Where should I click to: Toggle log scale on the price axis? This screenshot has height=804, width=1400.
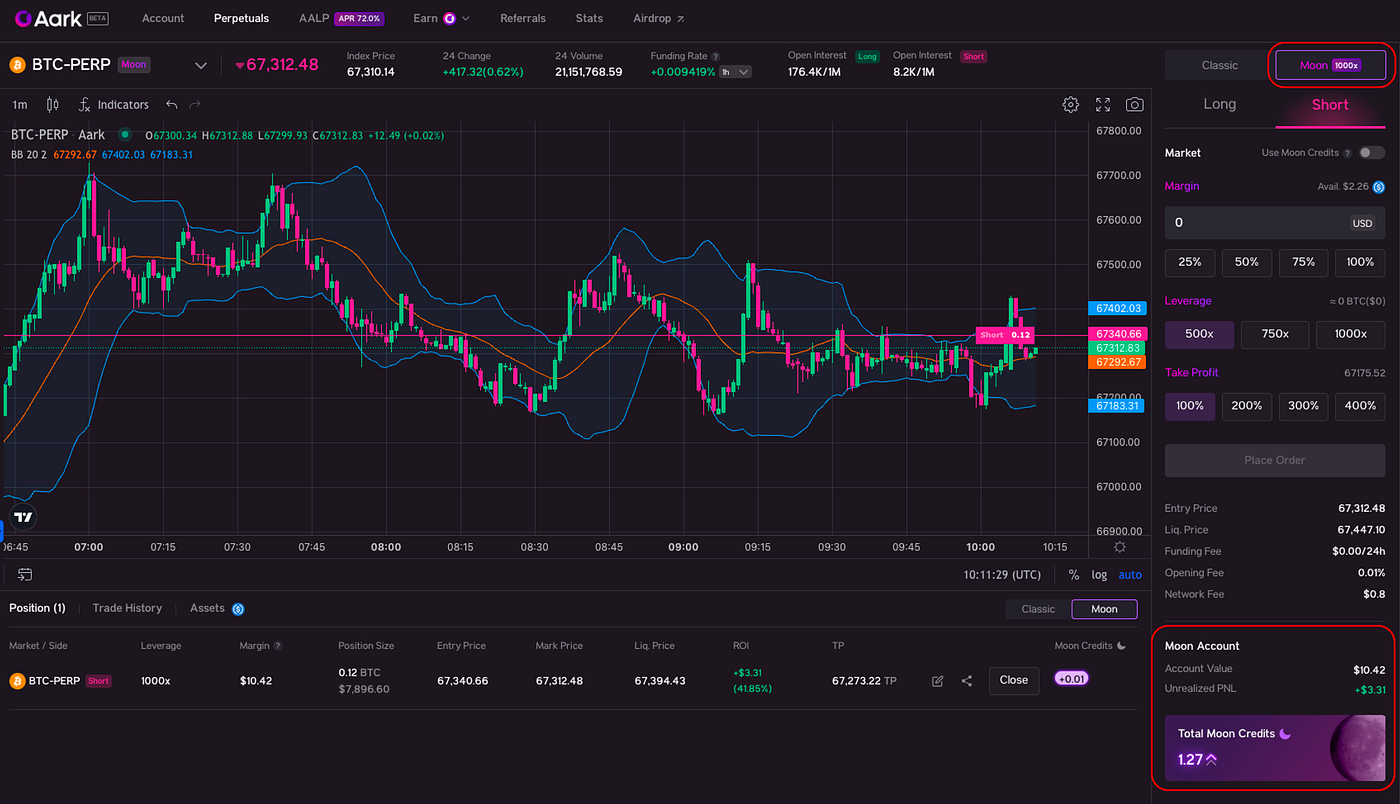click(x=1099, y=575)
